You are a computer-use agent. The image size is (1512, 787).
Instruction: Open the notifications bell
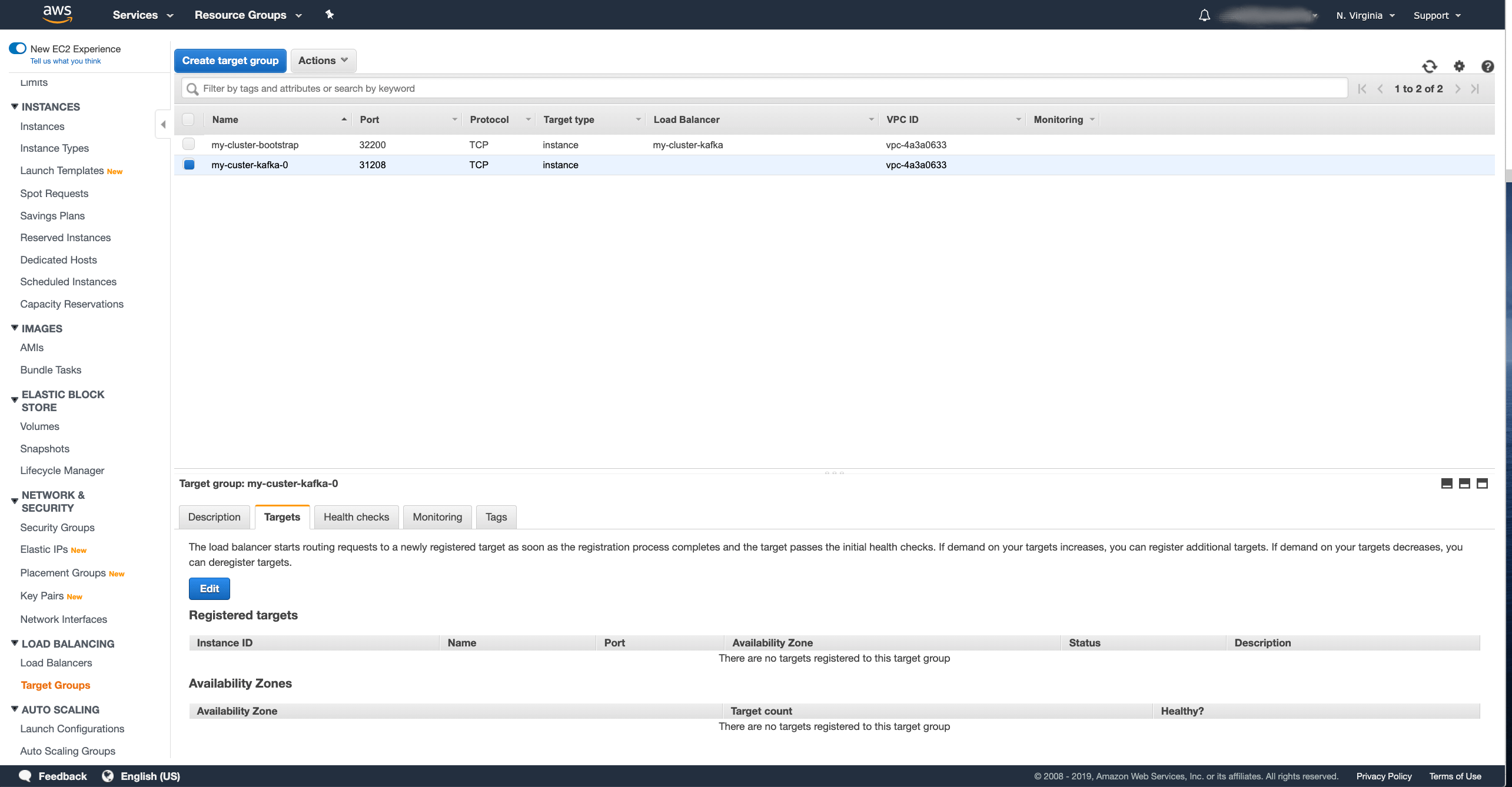(1204, 15)
